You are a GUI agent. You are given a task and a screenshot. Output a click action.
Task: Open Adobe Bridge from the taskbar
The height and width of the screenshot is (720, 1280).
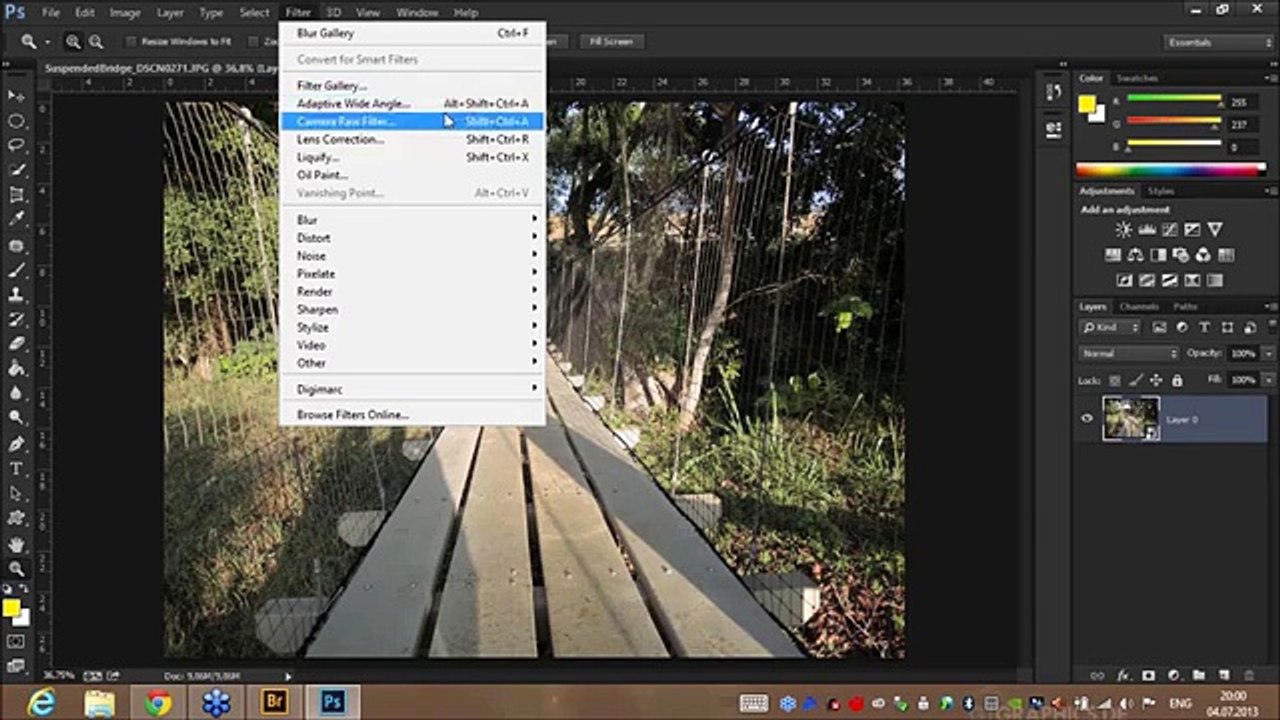pyautogui.click(x=274, y=702)
